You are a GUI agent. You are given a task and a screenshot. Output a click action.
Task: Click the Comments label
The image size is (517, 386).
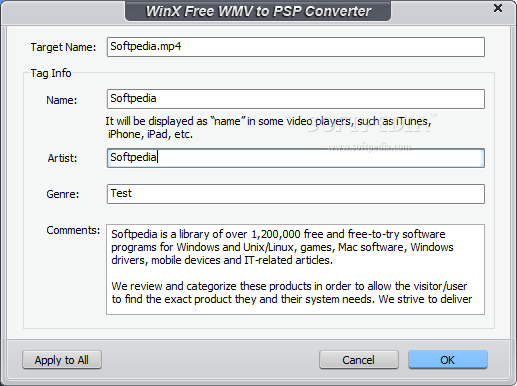coord(73,230)
